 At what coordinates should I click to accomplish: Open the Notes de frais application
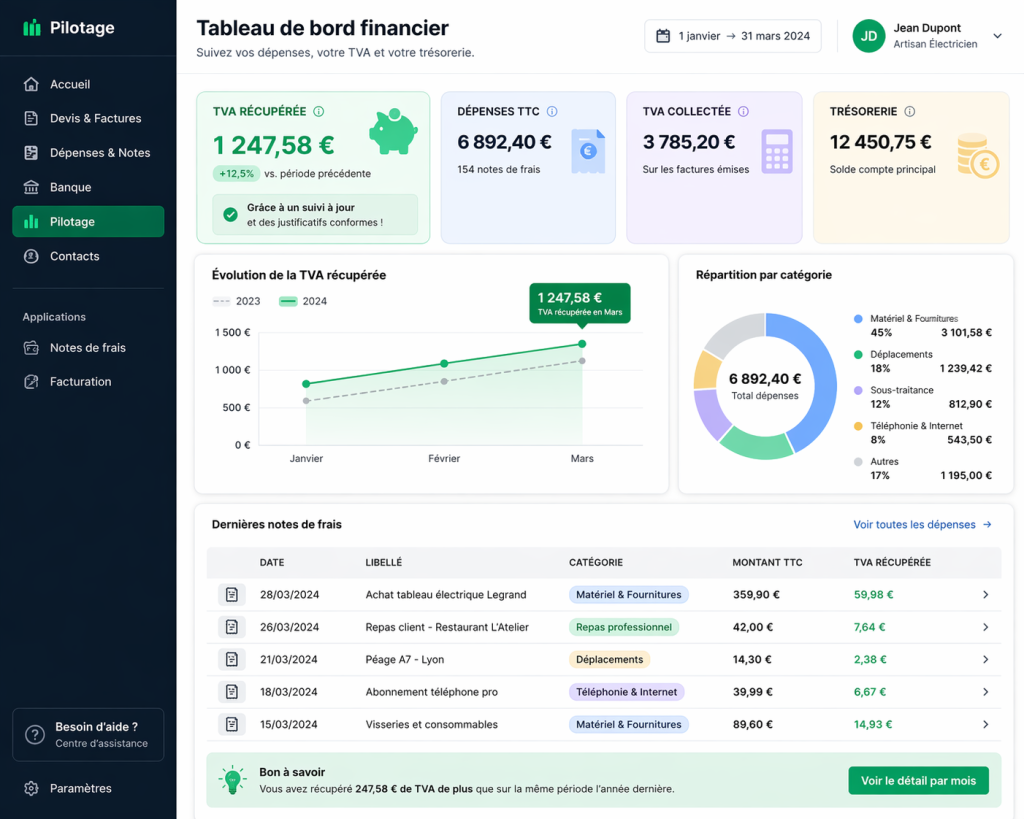tap(88, 347)
